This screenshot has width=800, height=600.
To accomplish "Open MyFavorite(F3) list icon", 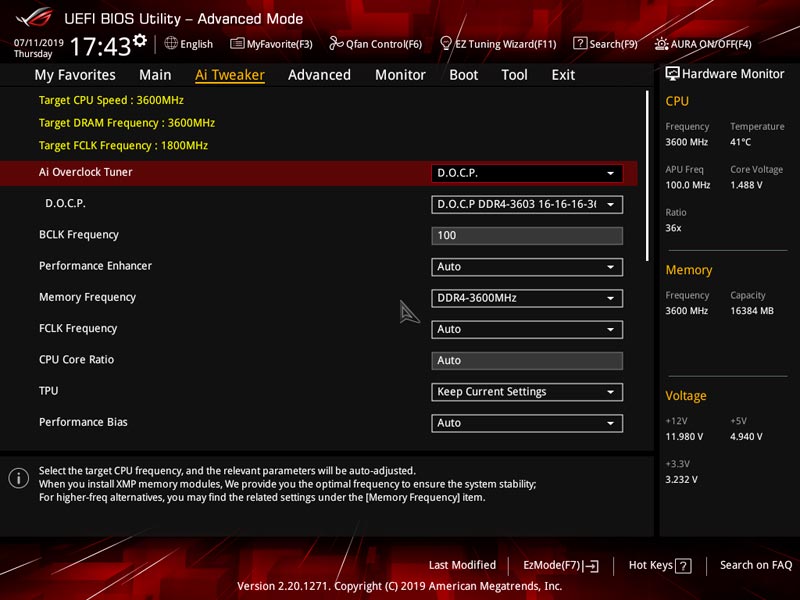I will click(237, 43).
